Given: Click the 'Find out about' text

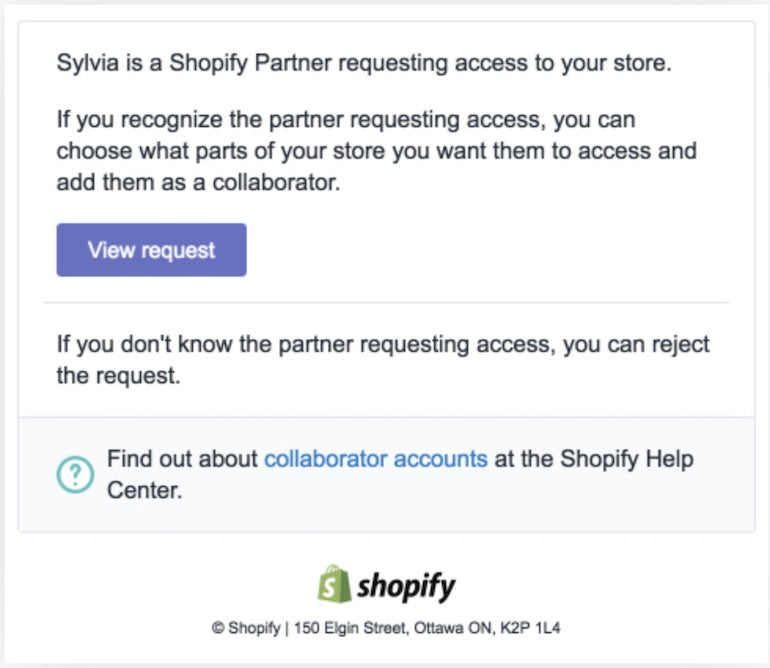Looking at the screenshot, I should 182,459.
